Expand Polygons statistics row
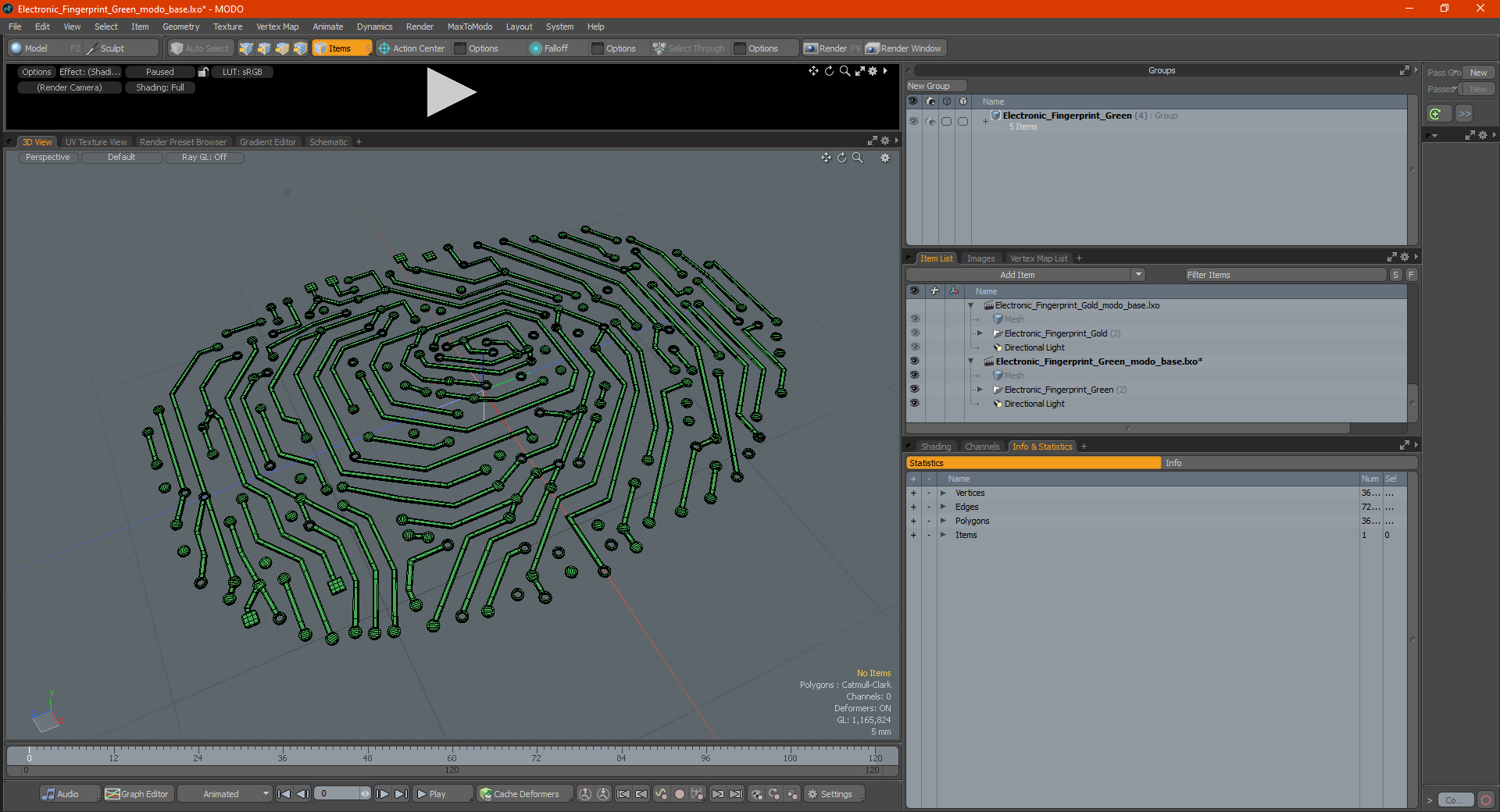The width and height of the screenshot is (1500, 812). click(x=943, y=521)
